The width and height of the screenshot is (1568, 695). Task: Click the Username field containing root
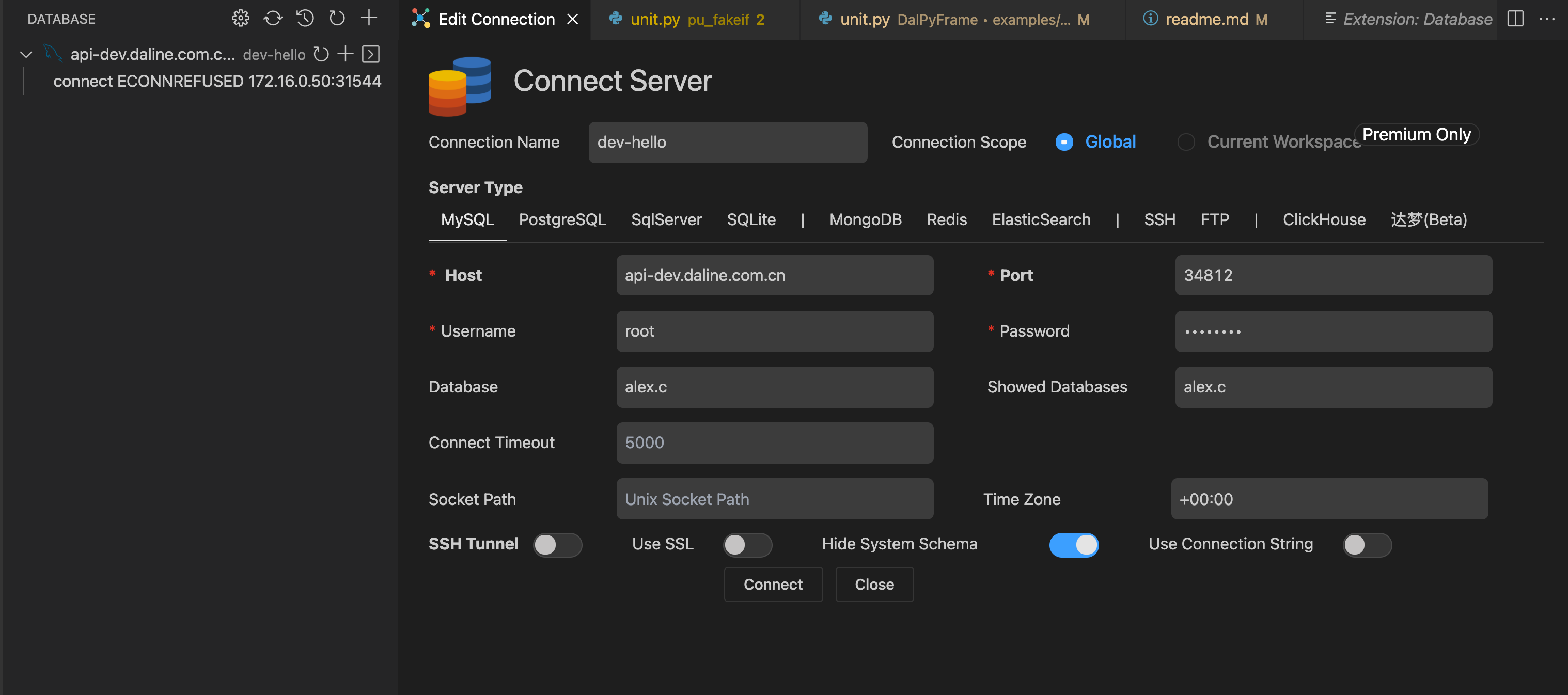coord(774,331)
